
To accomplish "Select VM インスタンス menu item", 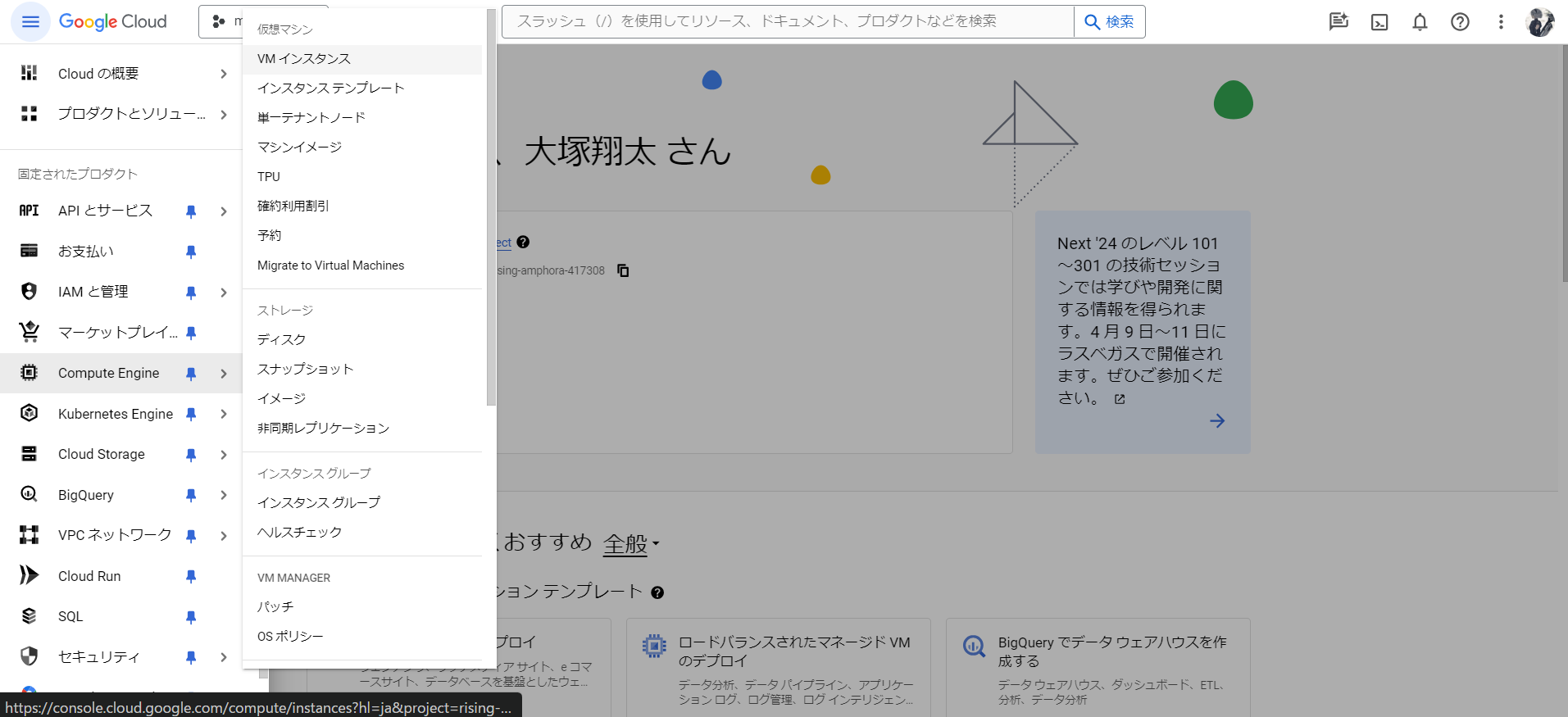I will (362, 59).
